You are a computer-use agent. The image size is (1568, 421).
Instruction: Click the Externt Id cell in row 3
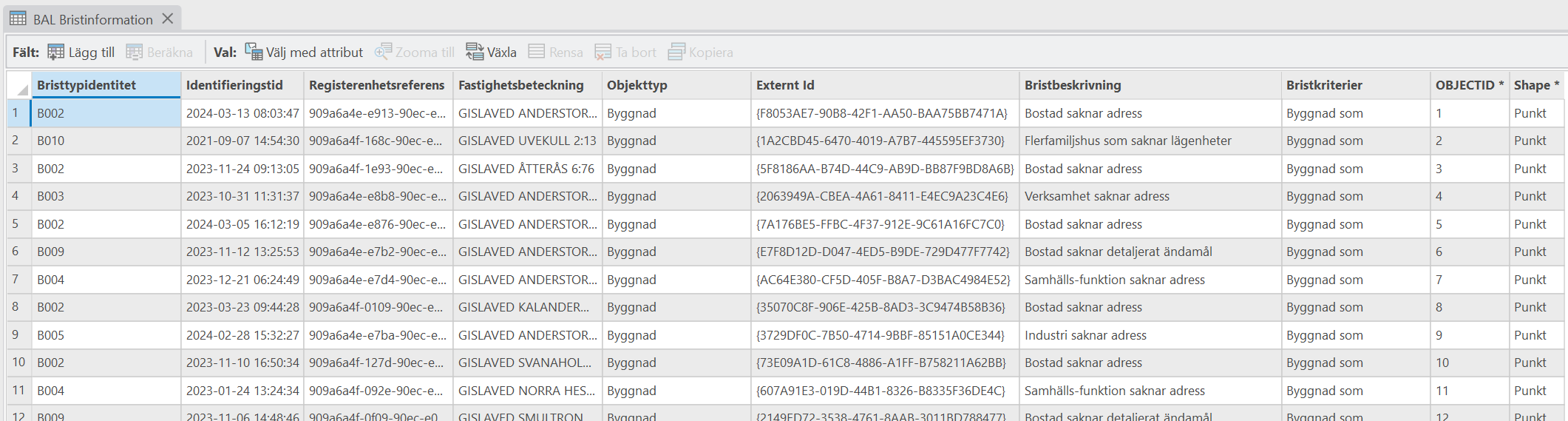tap(884, 169)
